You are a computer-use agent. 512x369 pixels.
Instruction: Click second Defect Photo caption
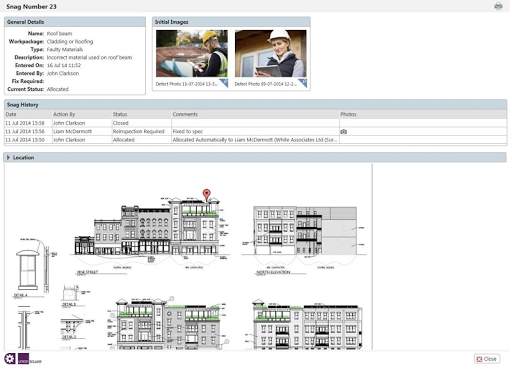coord(265,84)
